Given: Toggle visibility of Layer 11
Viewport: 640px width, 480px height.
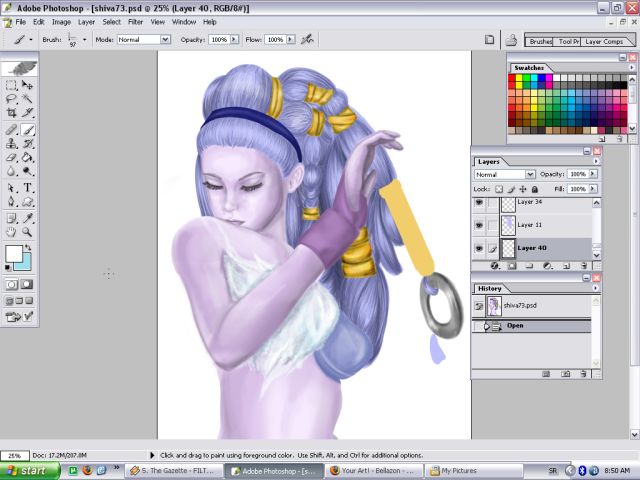Looking at the screenshot, I should pyautogui.click(x=479, y=225).
